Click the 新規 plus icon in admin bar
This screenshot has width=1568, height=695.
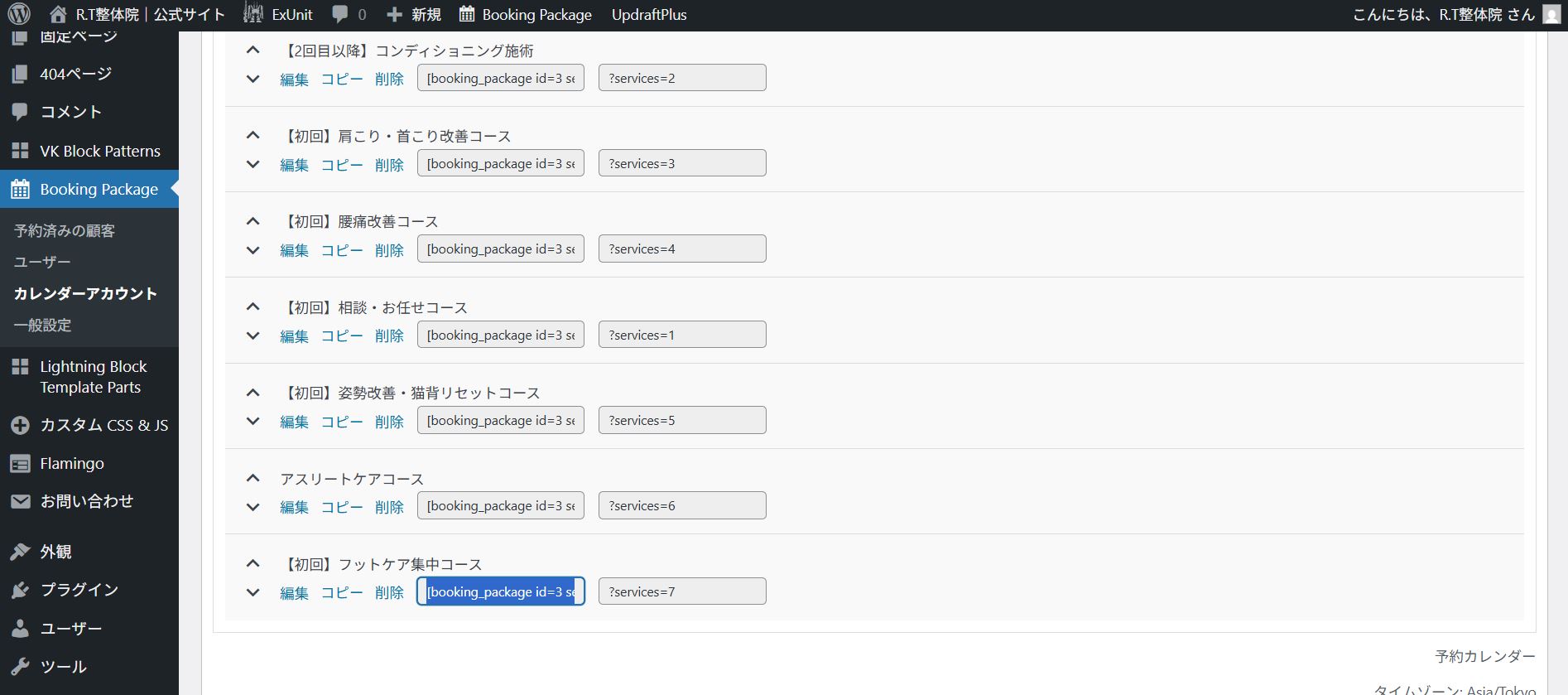click(x=395, y=14)
